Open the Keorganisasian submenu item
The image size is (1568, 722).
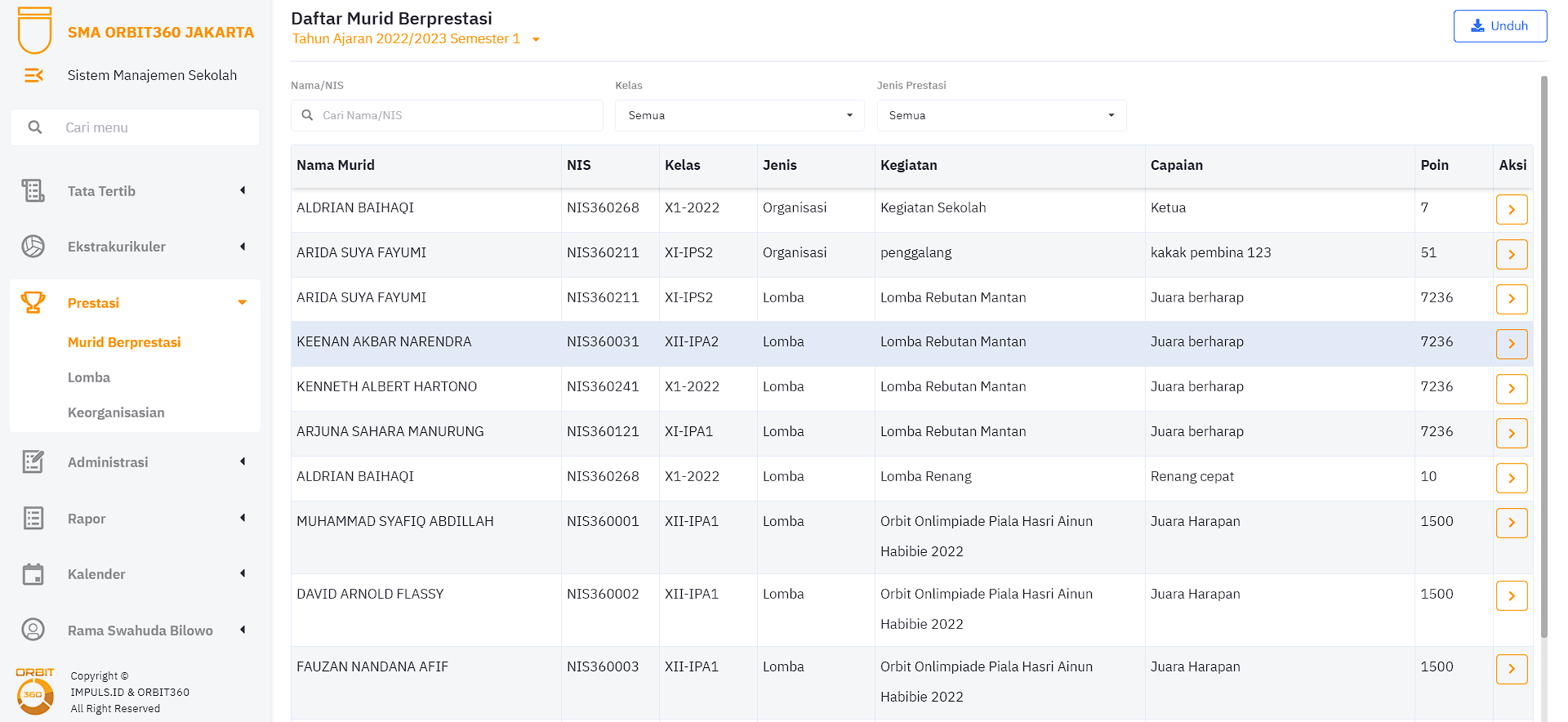(116, 412)
